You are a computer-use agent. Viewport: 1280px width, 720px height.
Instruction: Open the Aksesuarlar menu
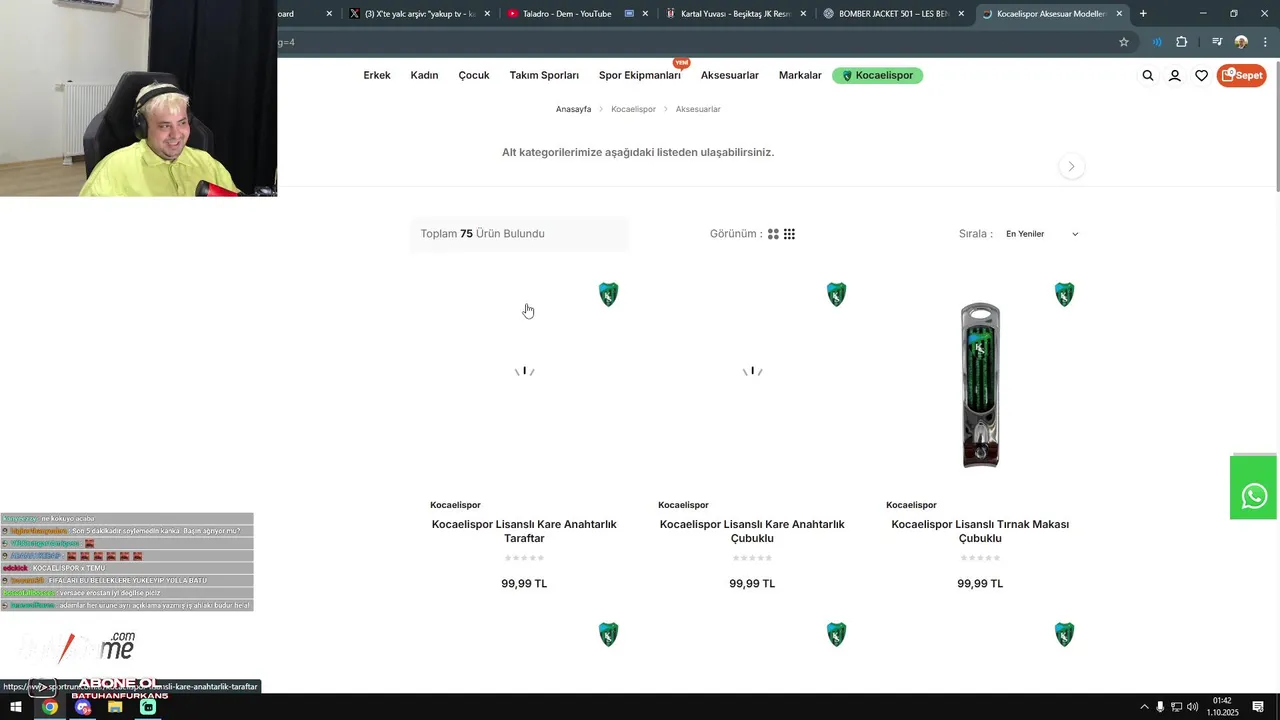[x=730, y=76]
